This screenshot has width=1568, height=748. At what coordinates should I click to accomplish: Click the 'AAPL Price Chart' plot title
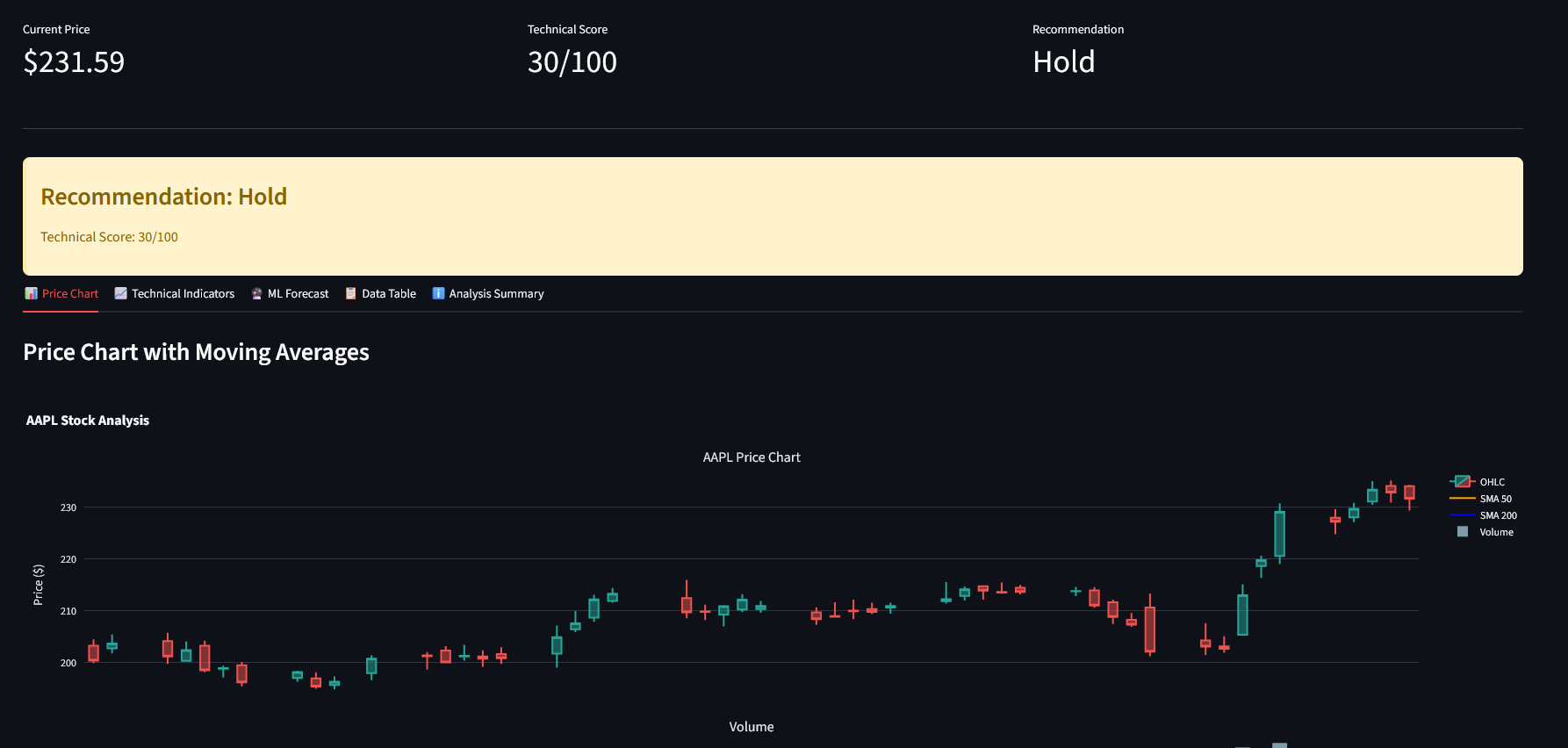pos(752,457)
